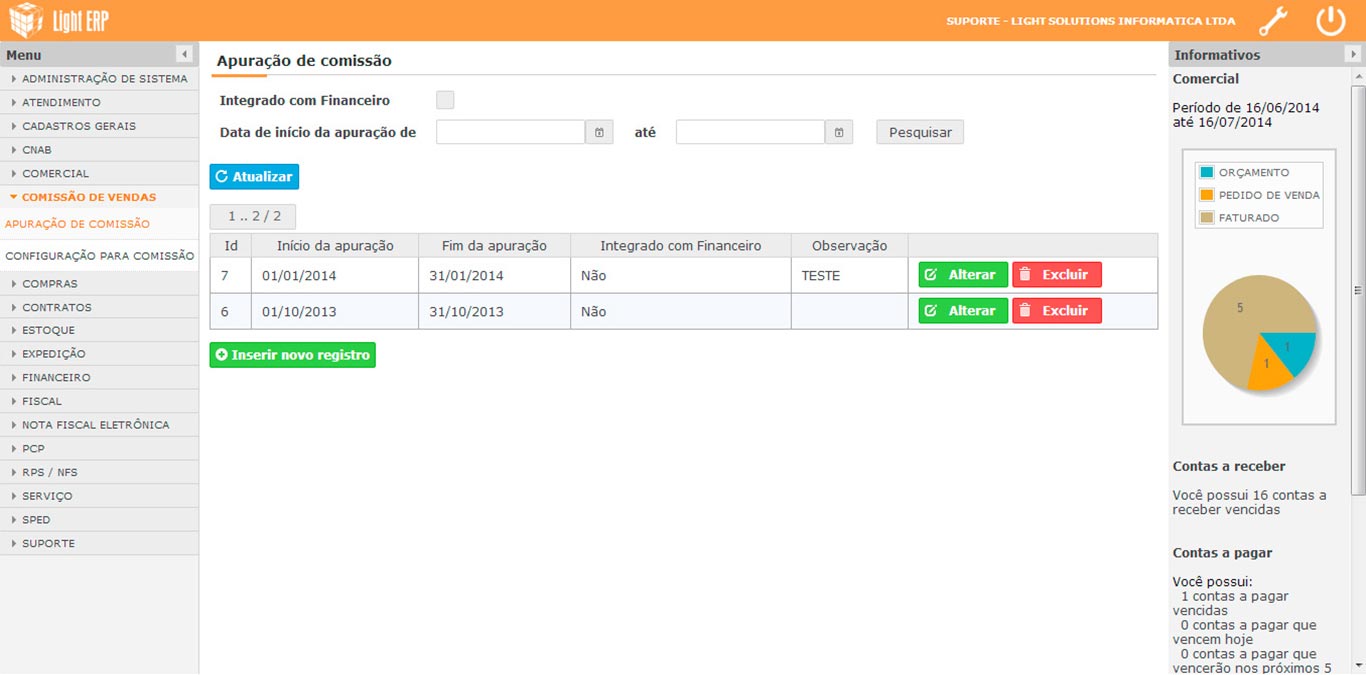The height and width of the screenshot is (675, 1366).
Task: Collapse the Menu panel arrow
Action: coord(184,54)
